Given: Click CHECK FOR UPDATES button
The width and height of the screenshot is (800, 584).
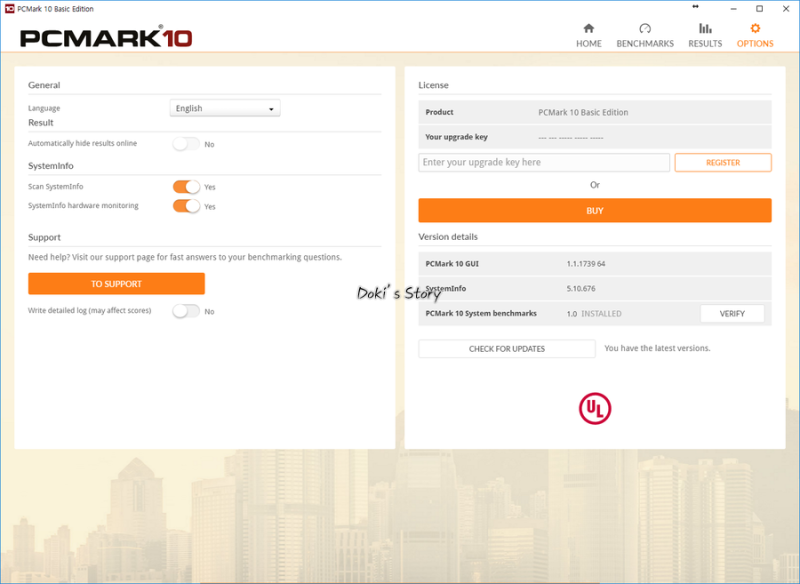Looking at the screenshot, I should (507, 349).
